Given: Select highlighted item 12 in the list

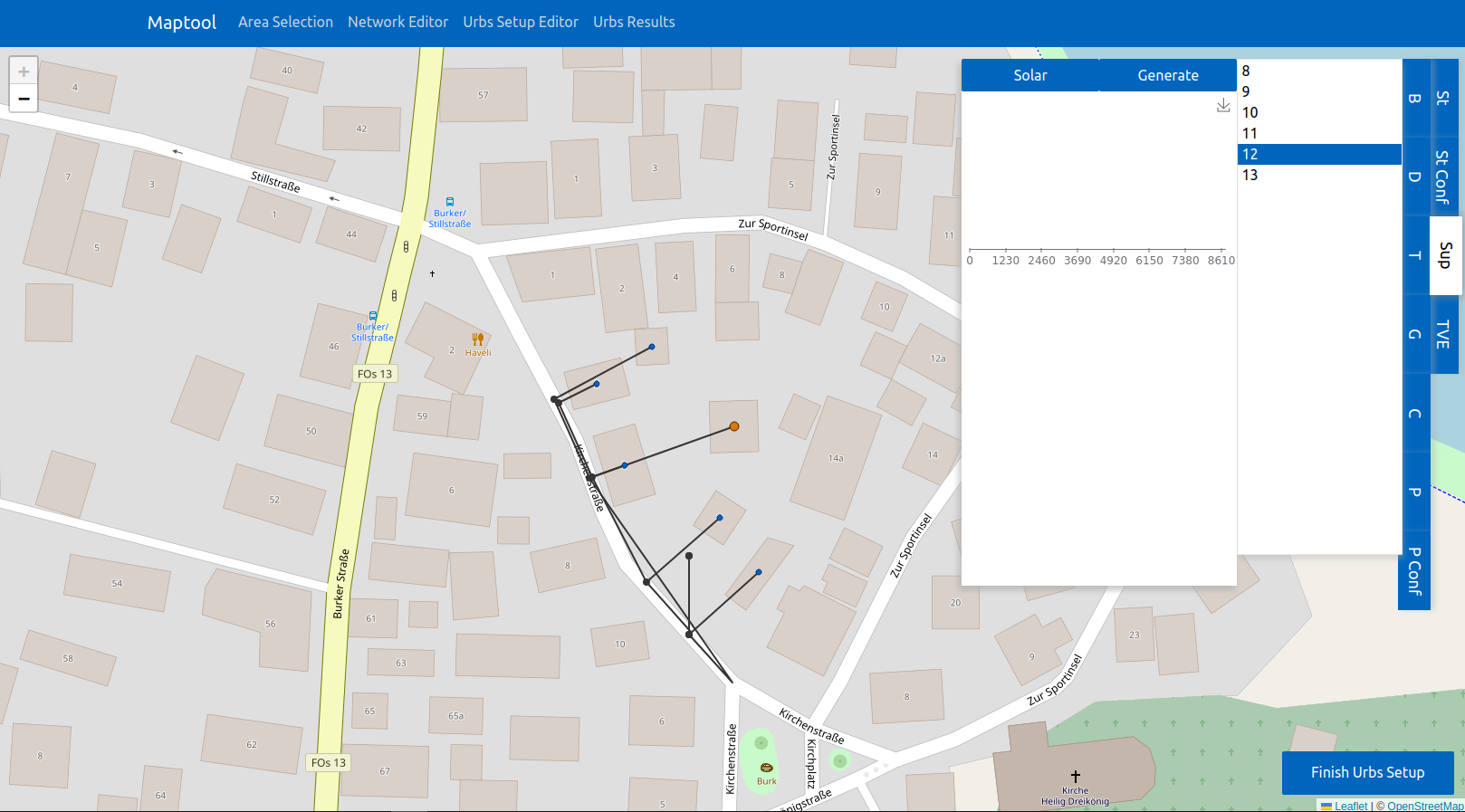Looking at the screenshot, I should [1319, 154].
